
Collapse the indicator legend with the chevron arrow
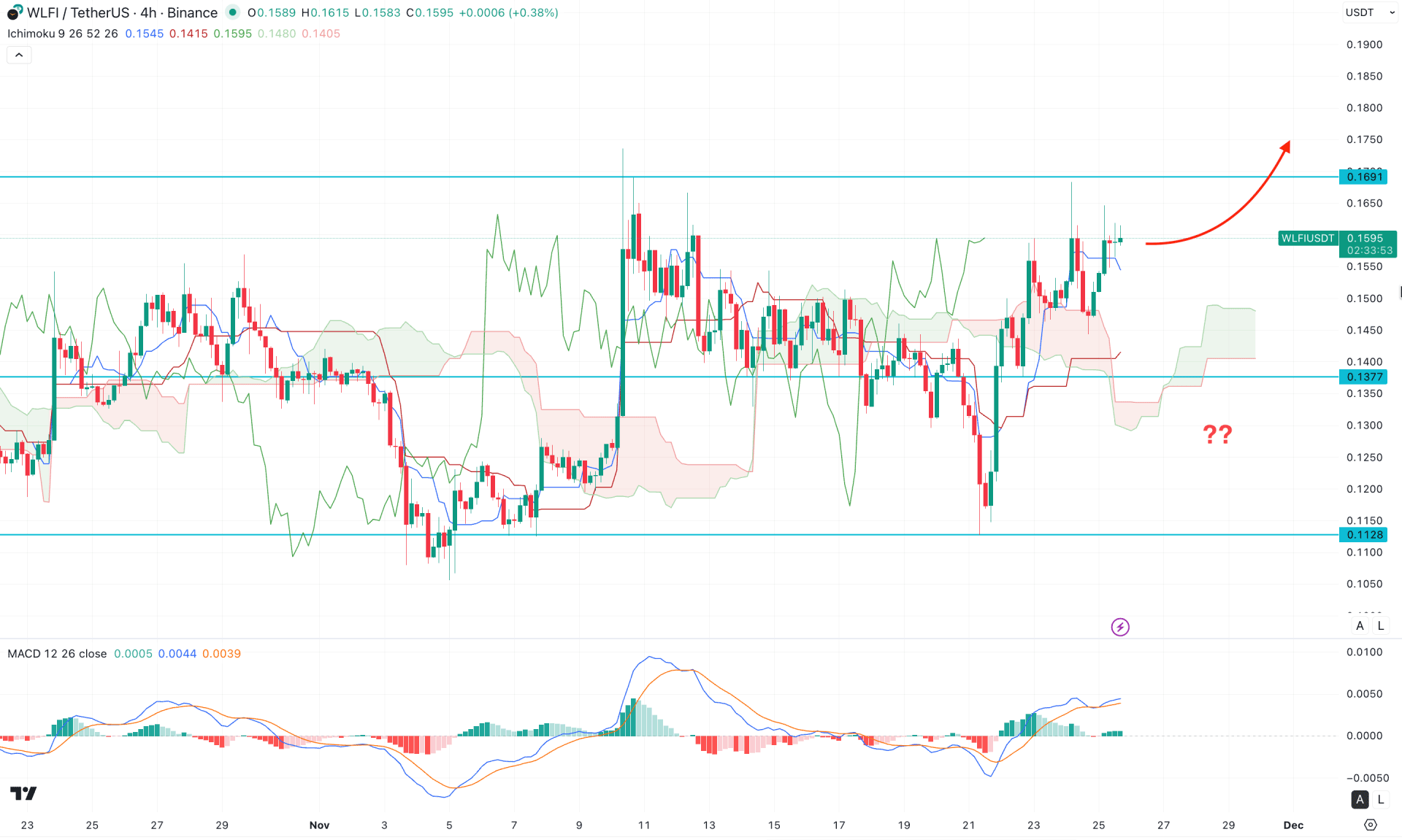[18, 54]
